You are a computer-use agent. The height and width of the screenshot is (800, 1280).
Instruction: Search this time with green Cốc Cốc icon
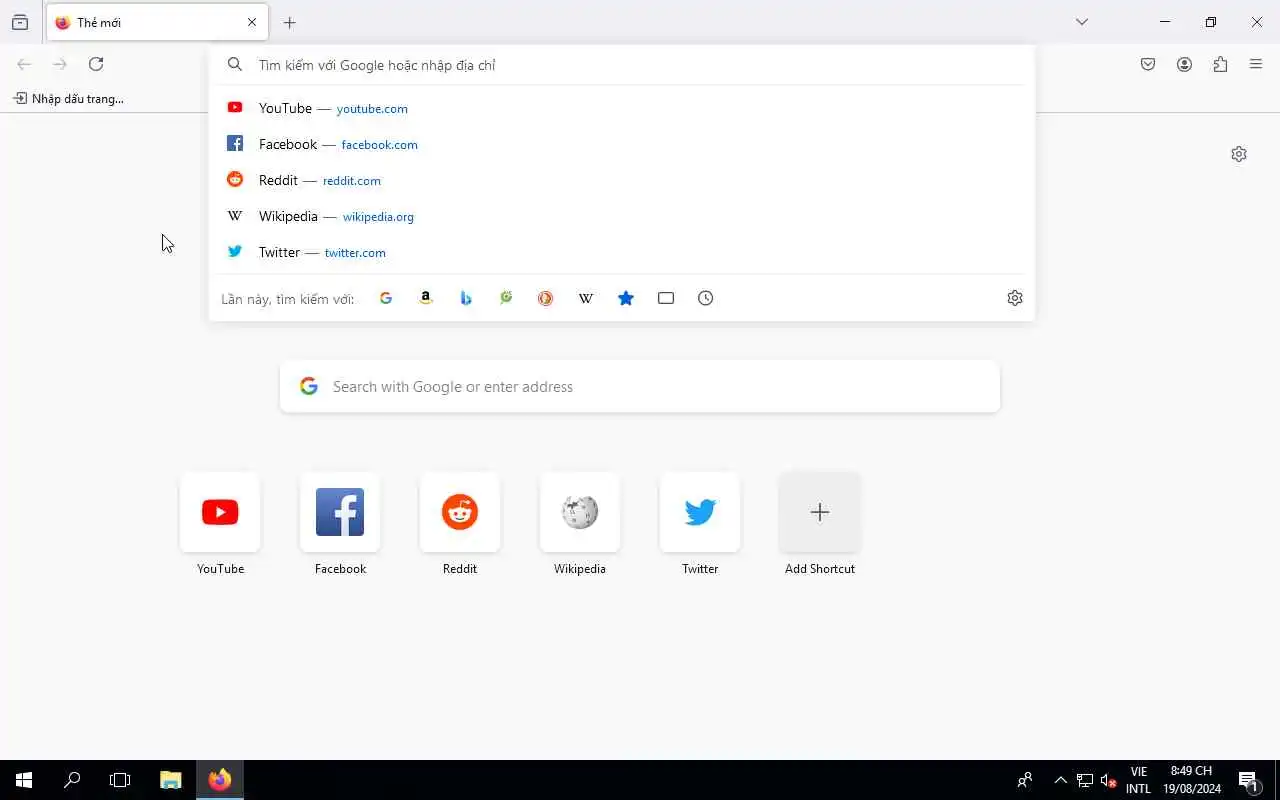tap(506, 298)
